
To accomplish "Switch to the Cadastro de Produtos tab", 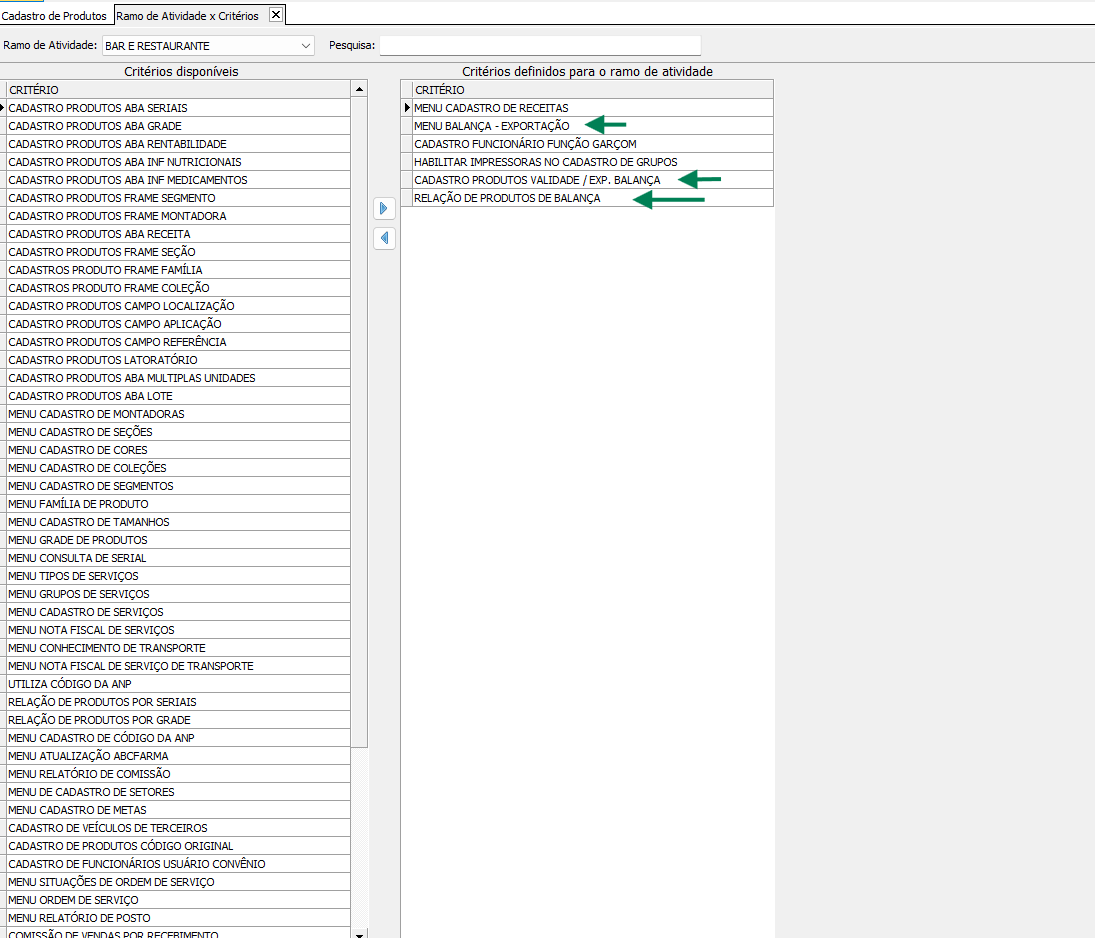I will [x=55, y=16].
